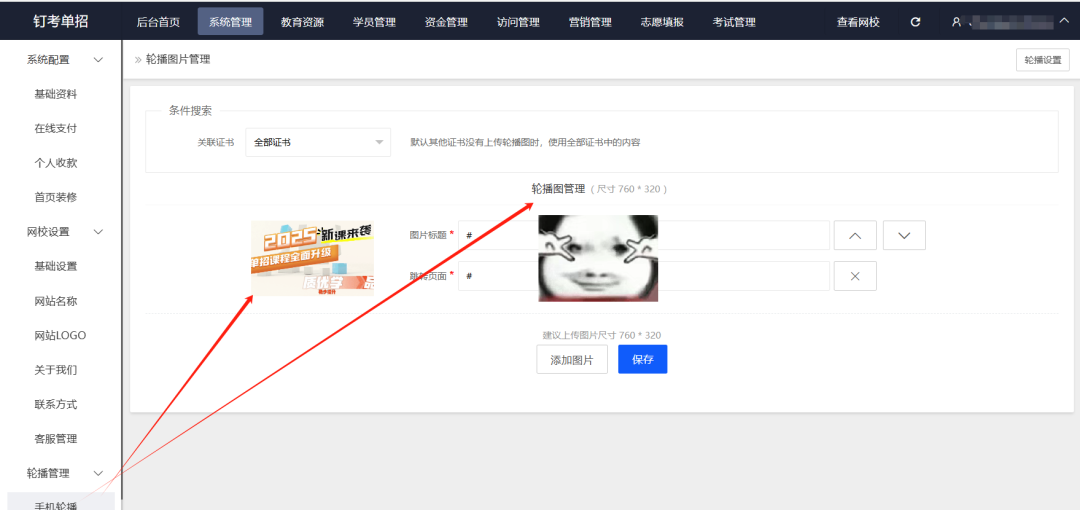This screenshot has height=510, width=1080.
Task: Switch to the 学员管理 tab
Action: click(x=374, y=22)
